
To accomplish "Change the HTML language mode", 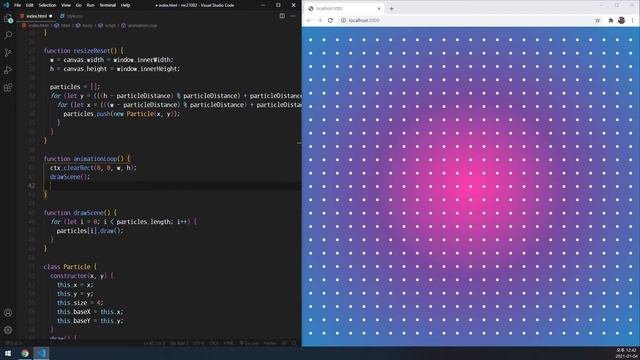I will pyautogui.click(x=229, y=343).
